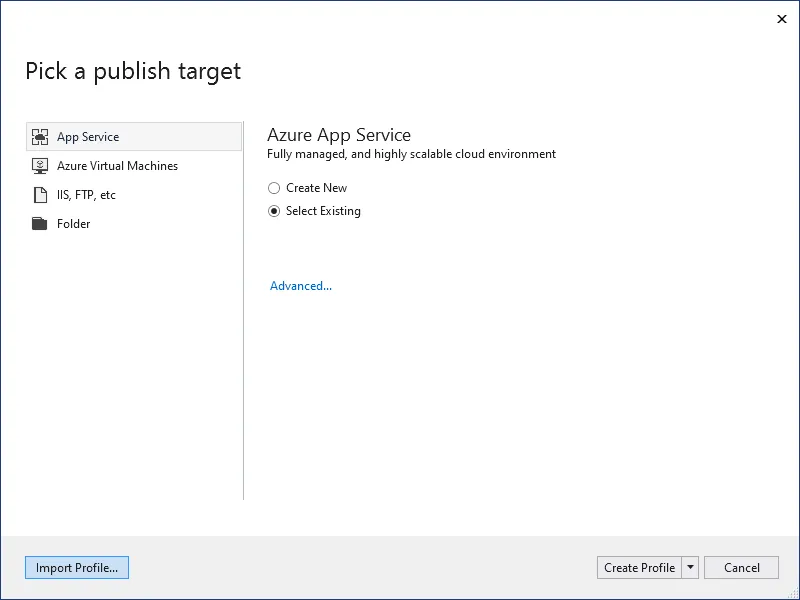This screenshot has height=600, width=800.
Task: Click the Create New option label
Action: click(x=316, y=188)
